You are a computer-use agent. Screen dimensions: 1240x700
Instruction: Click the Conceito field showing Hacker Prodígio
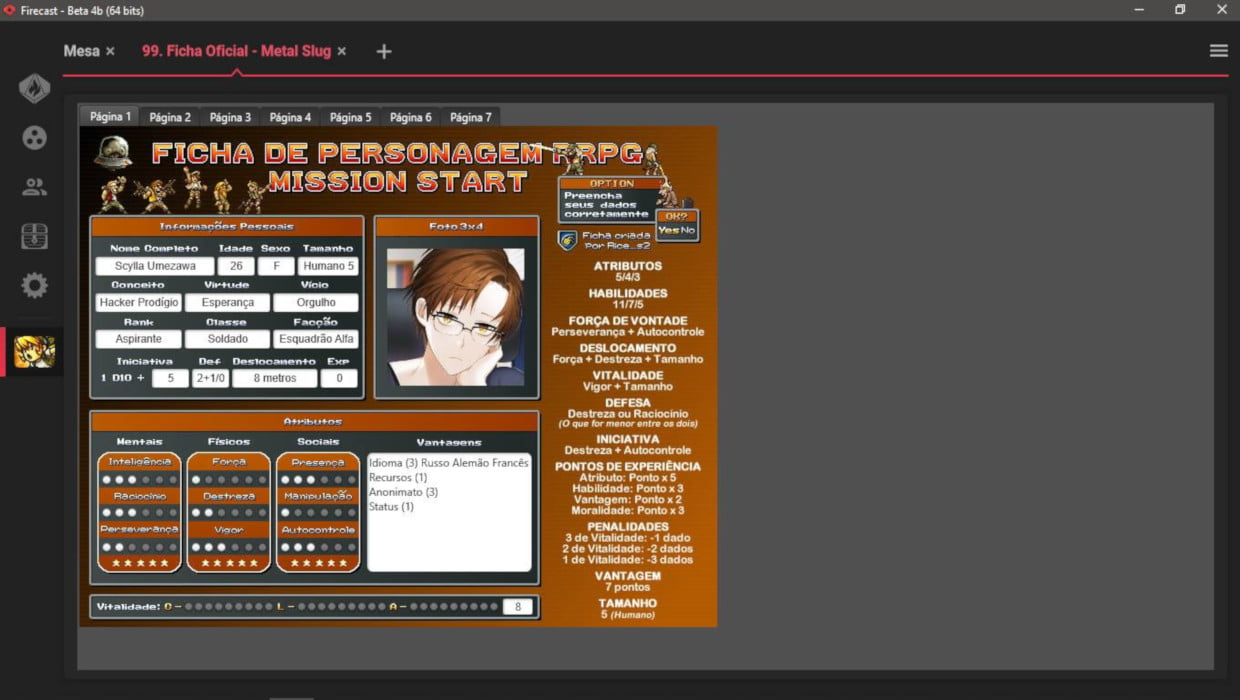click(139, 302)
